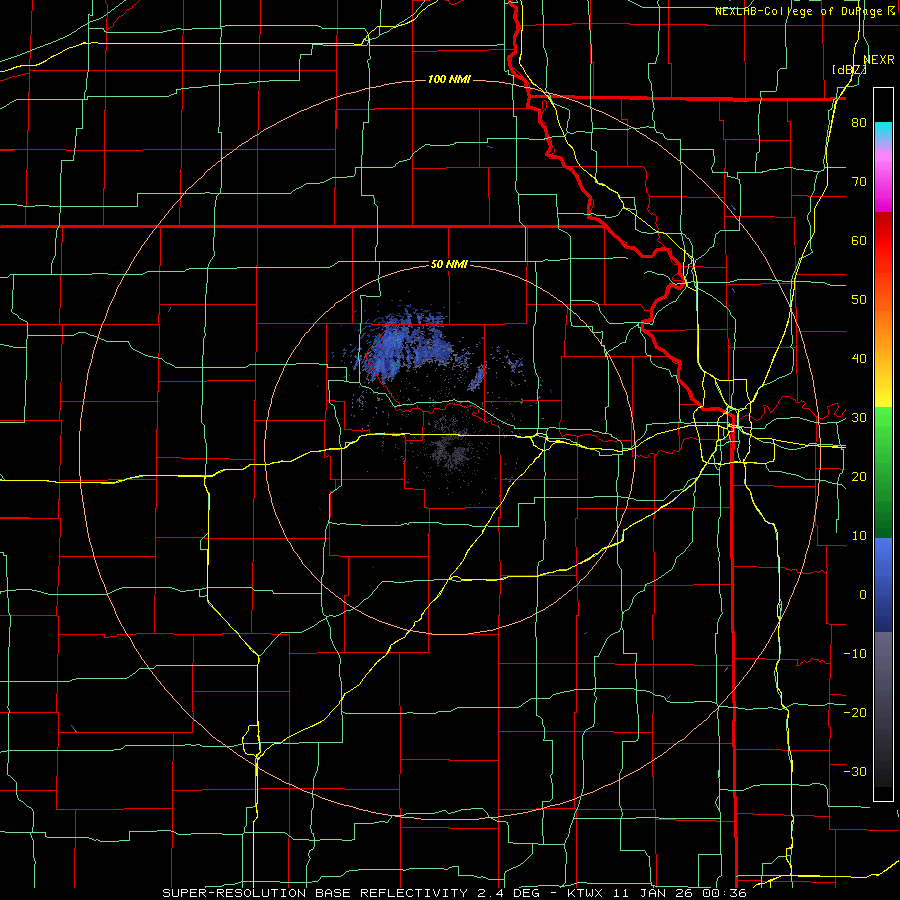The image size is (900, 900).
Task: Click the 50 value on the dBZ scale
Action: coord(859,300)
